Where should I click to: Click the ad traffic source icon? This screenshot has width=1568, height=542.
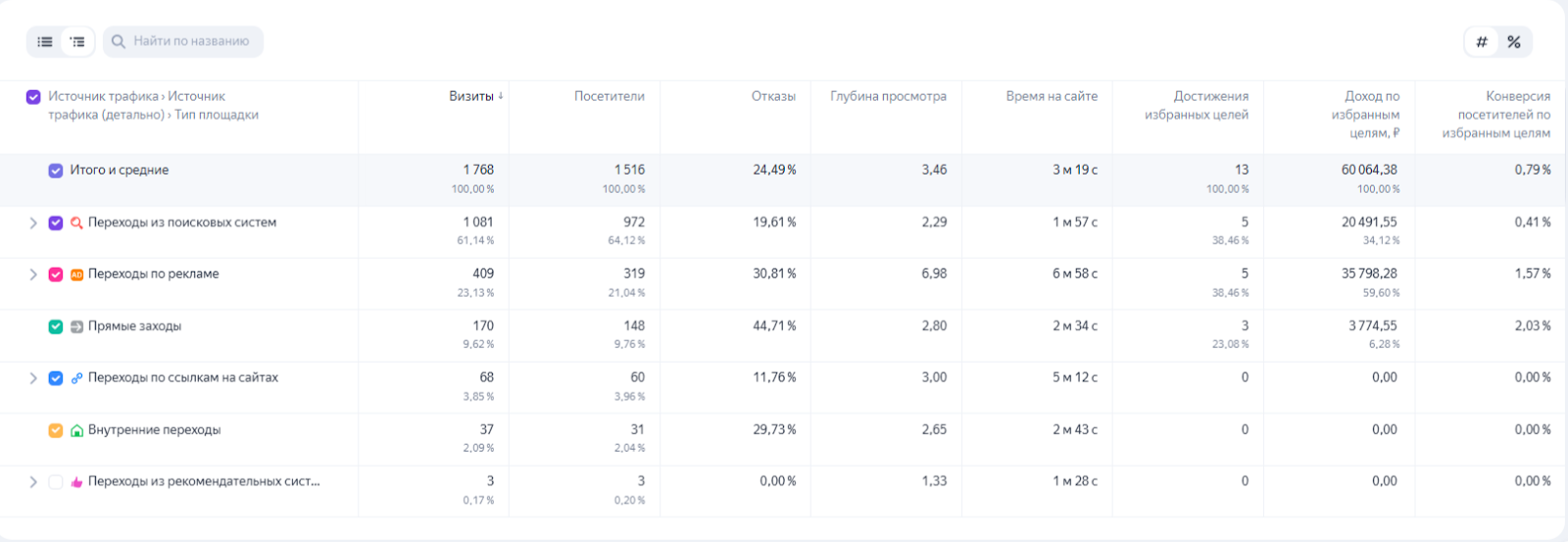tap(76, 274)
